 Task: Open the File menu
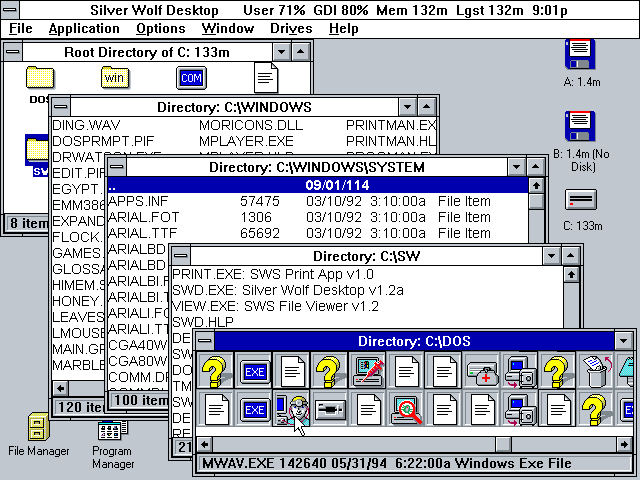tap(20, 29)
